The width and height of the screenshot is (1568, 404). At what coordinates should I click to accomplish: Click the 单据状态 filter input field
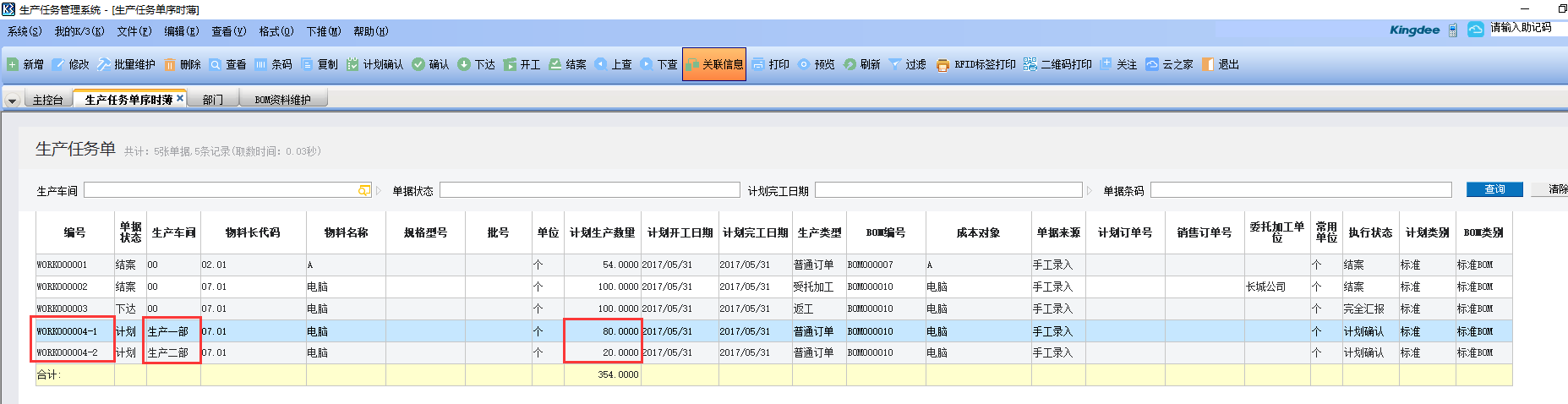point(589,190)
